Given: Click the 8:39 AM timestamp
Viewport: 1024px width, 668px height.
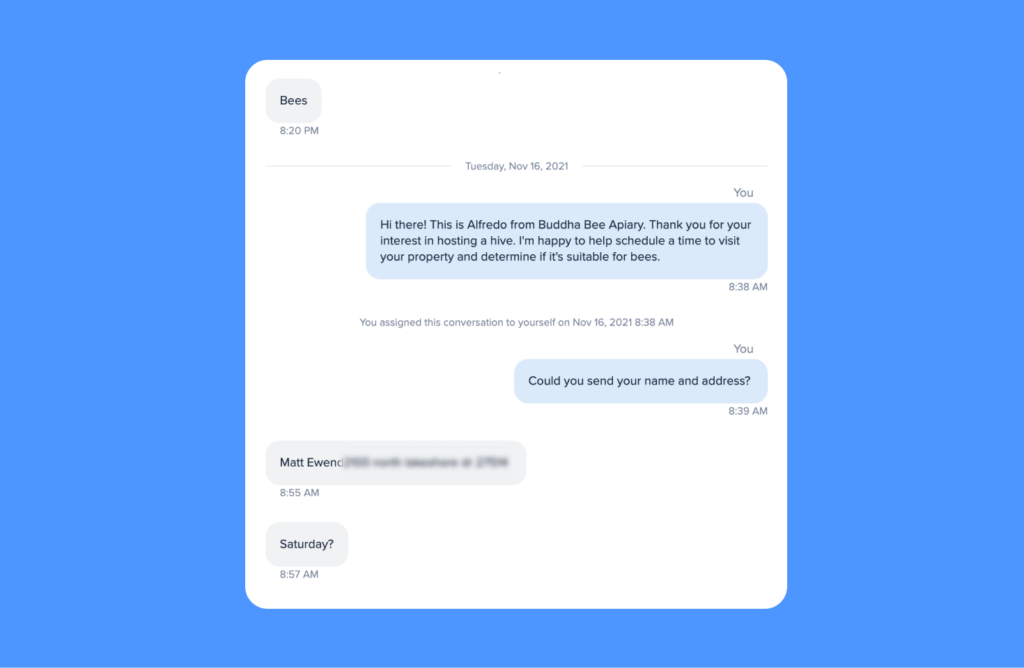Looking at the screenshot, I should 748,411.
